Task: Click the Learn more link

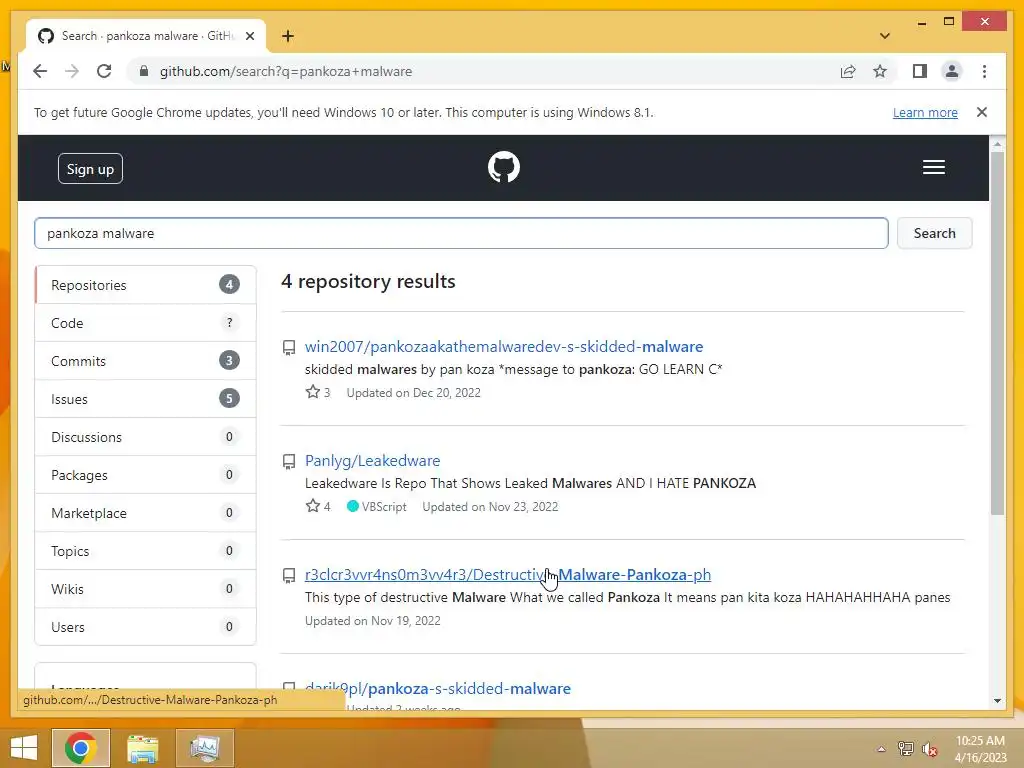Action: pyautogui.click(x=925, y=112)
